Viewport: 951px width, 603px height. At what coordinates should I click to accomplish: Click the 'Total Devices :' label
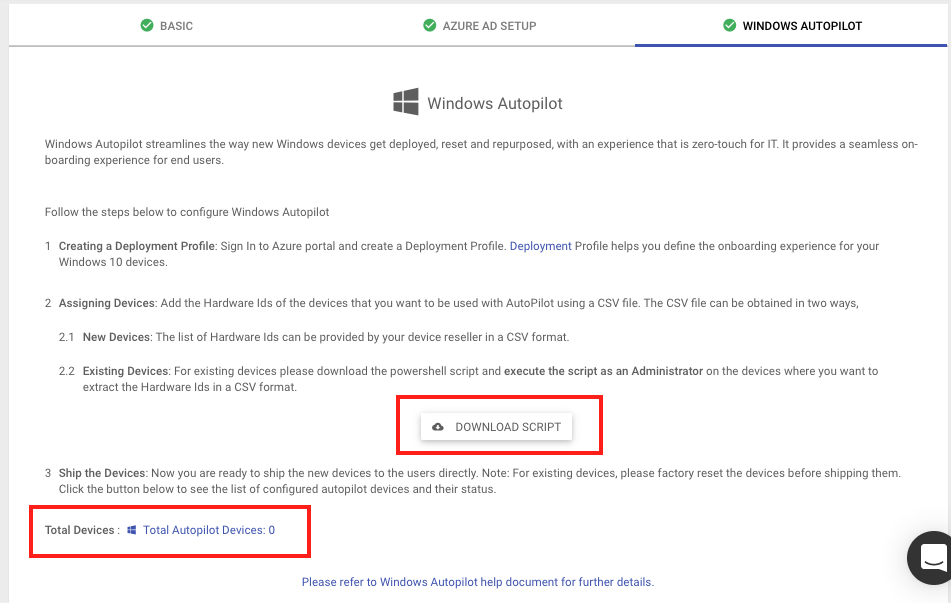click(x=82, y=530)
